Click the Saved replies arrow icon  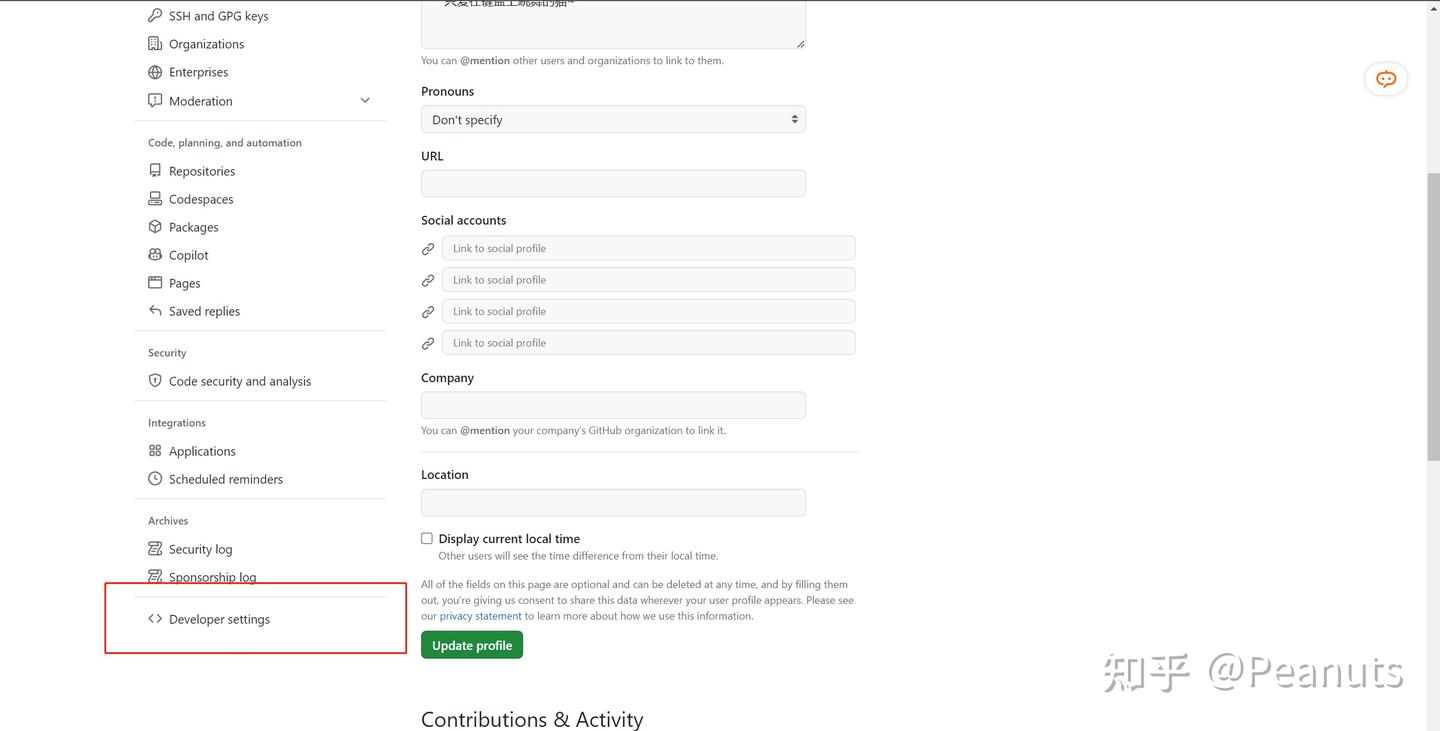point(154,310)
